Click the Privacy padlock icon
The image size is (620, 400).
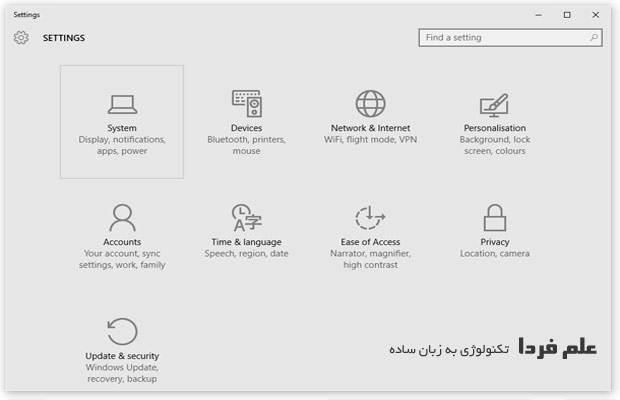tap(494, 217)
